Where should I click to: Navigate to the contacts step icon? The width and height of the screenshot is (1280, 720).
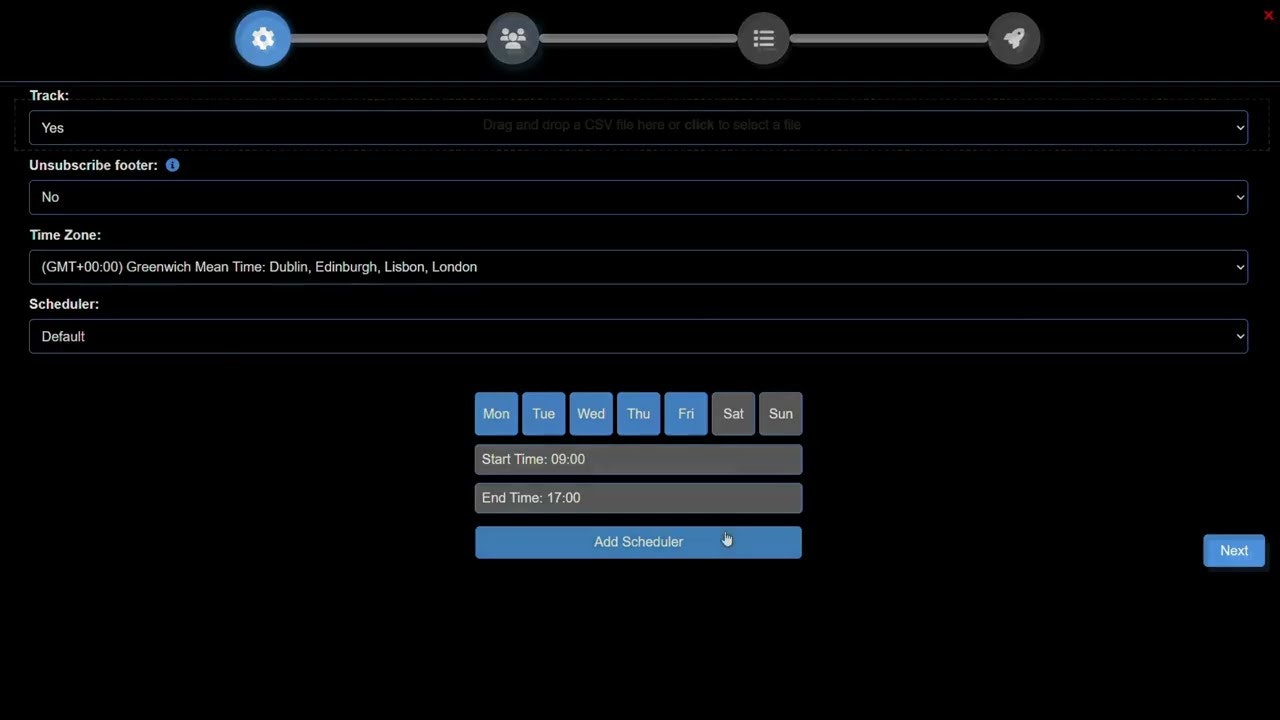click(x=513, y=38)
